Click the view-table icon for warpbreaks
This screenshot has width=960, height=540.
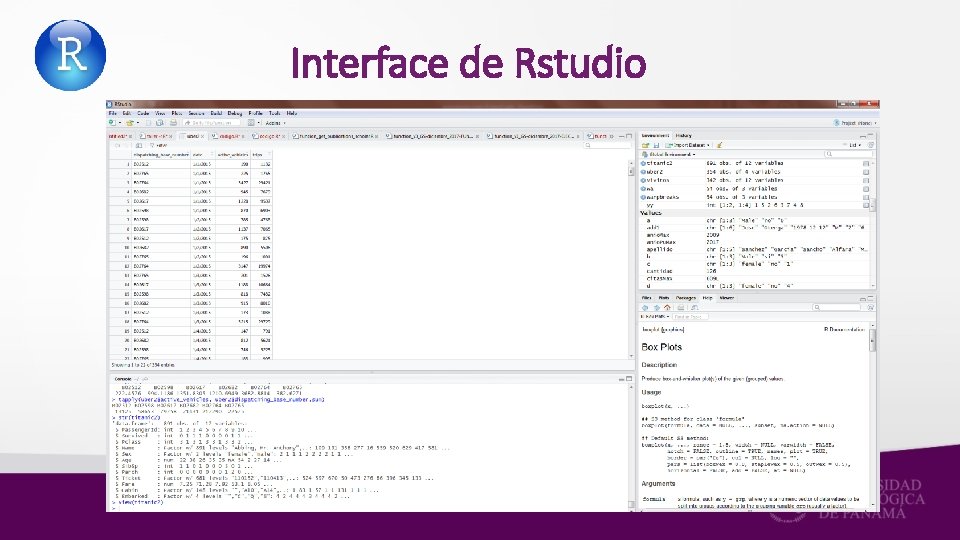pos(866,197)
